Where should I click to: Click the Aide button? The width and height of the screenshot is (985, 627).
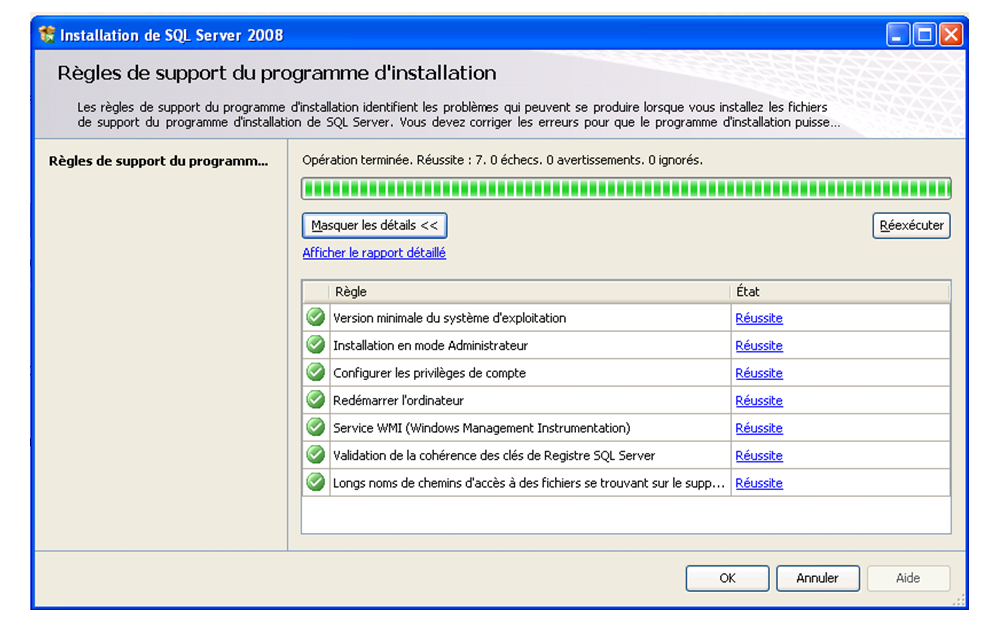click(908, 578)
